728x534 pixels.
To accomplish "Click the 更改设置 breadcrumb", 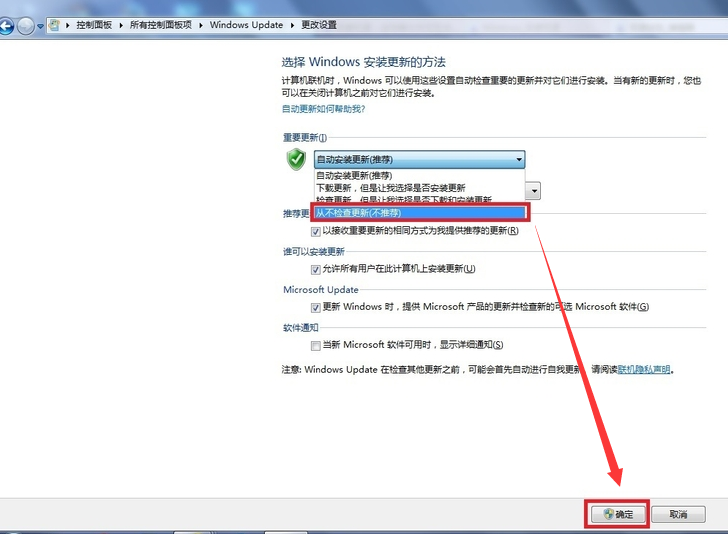I will click(318, 25).
